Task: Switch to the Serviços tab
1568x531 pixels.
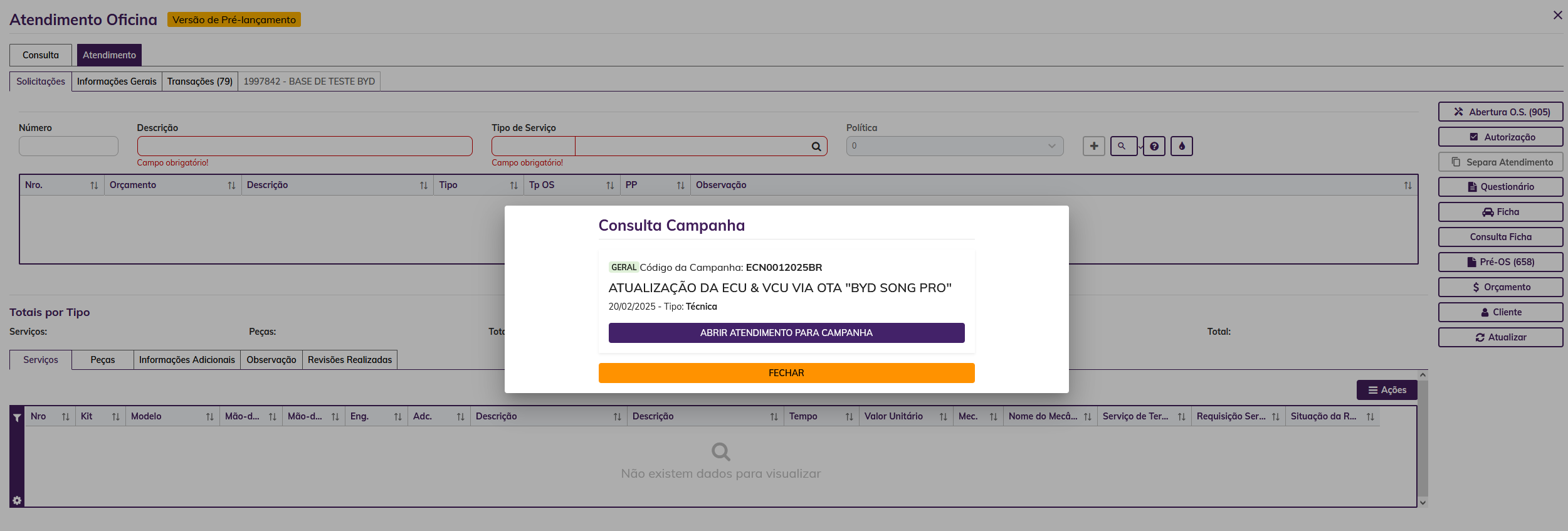Action: (x=41, y=360)
